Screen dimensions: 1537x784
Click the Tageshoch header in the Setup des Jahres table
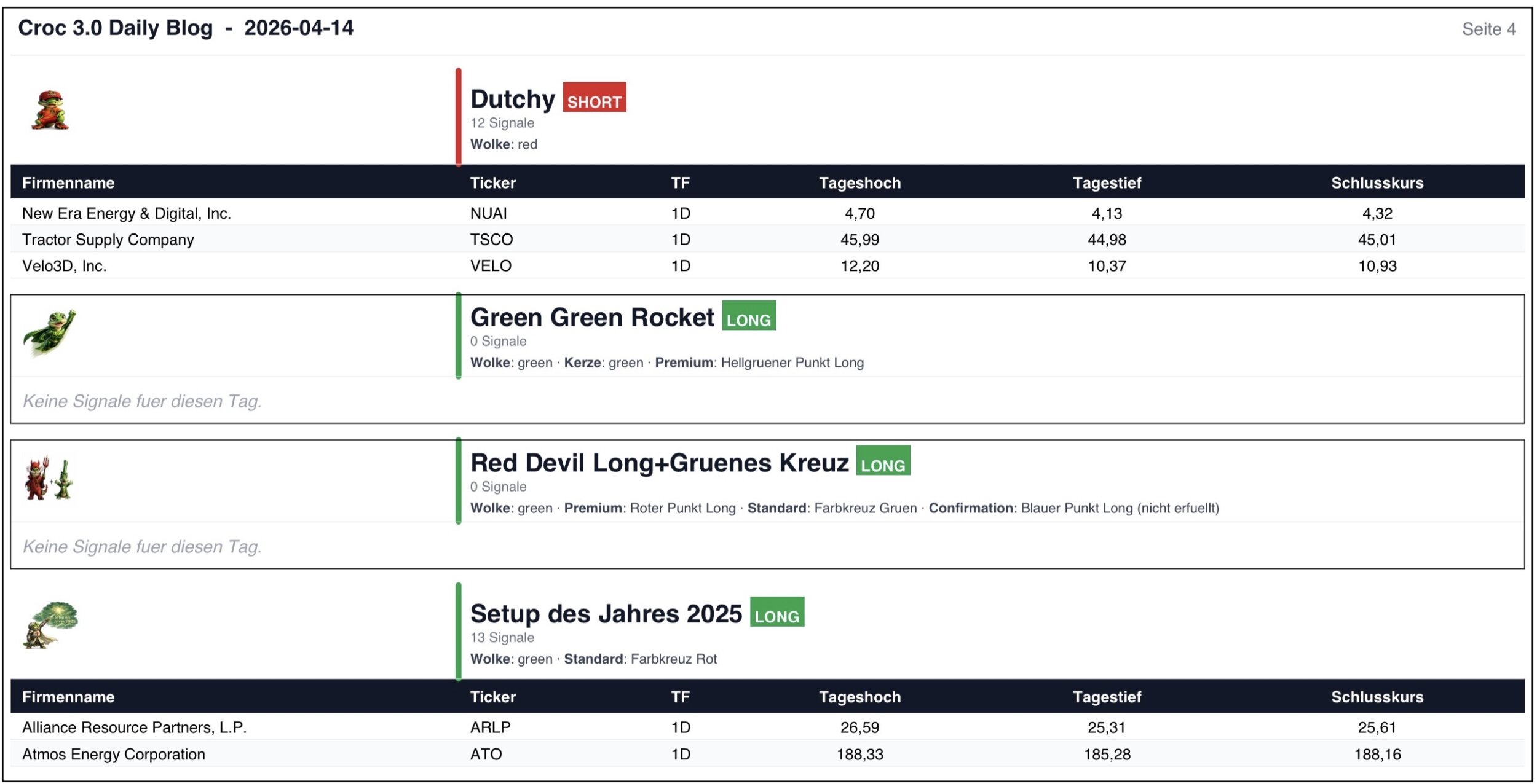(x=859, y=697)
